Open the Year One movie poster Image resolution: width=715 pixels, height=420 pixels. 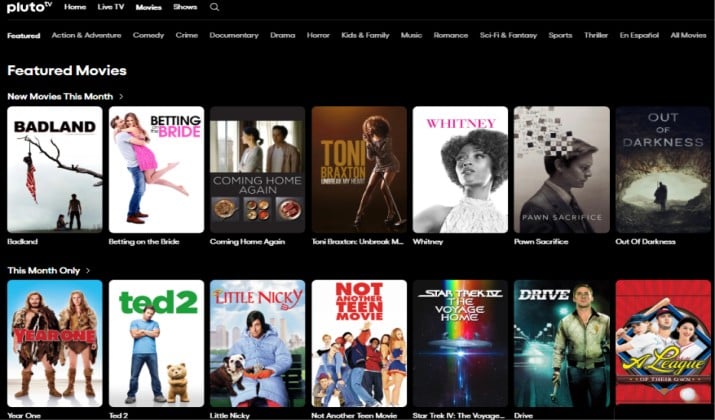55,343
